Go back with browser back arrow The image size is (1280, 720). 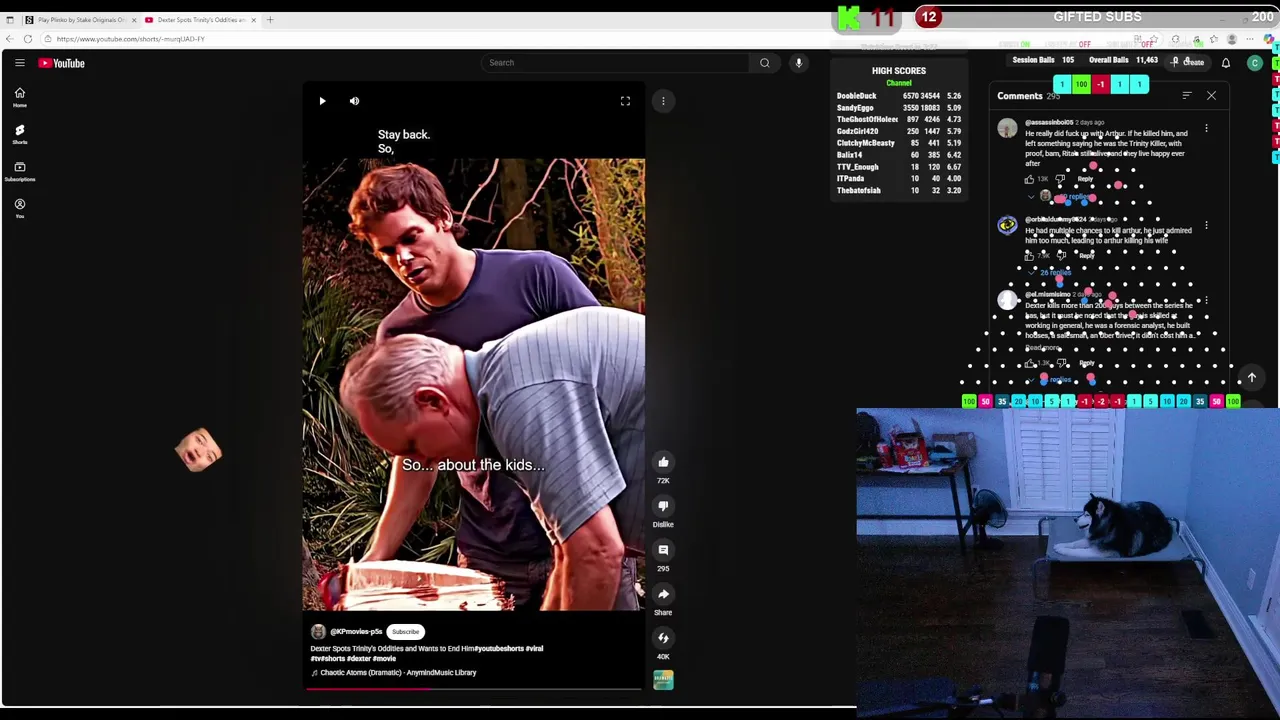pos(10,39)
